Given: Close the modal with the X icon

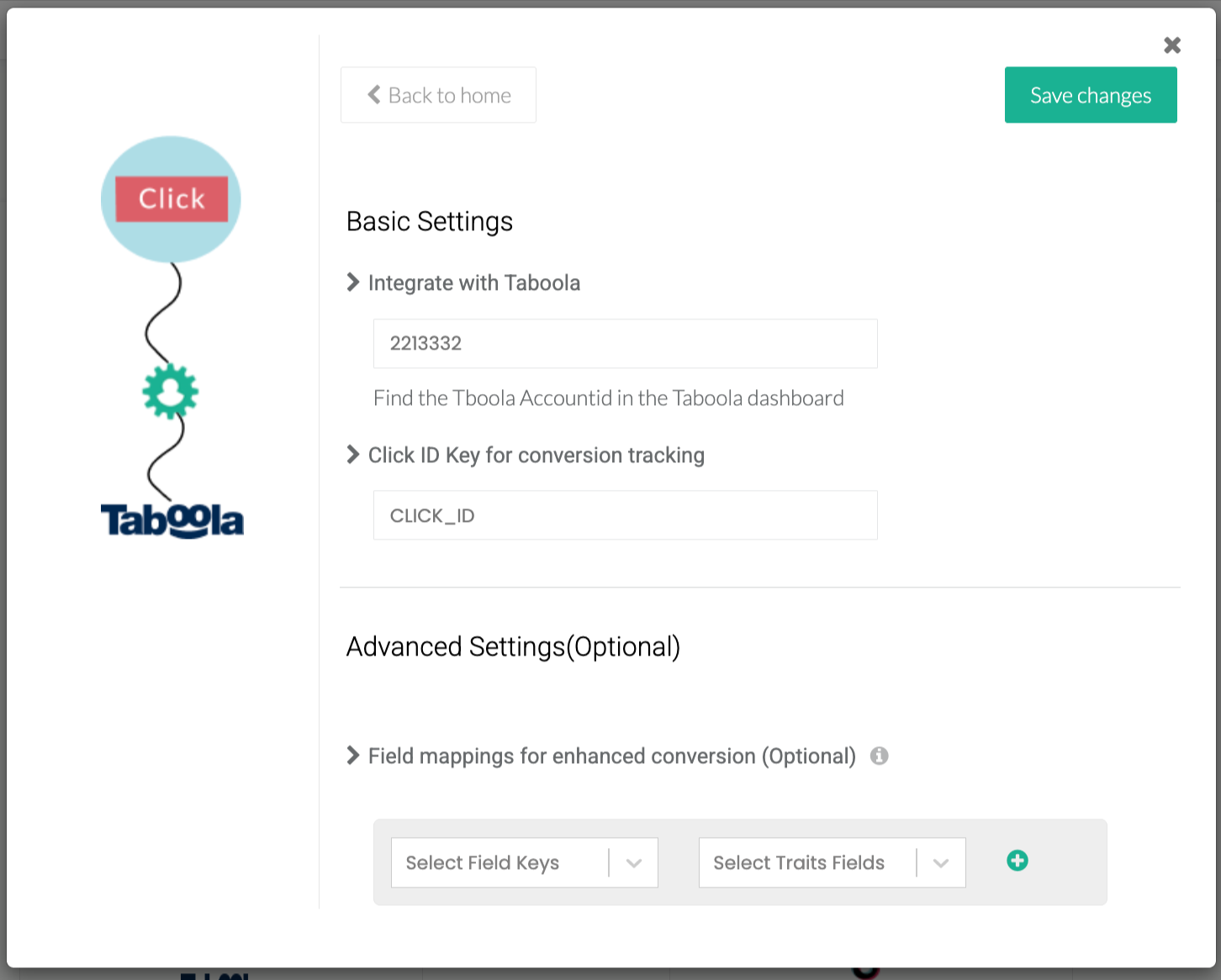Looking at the screenshot, I should pos(1172,45).
